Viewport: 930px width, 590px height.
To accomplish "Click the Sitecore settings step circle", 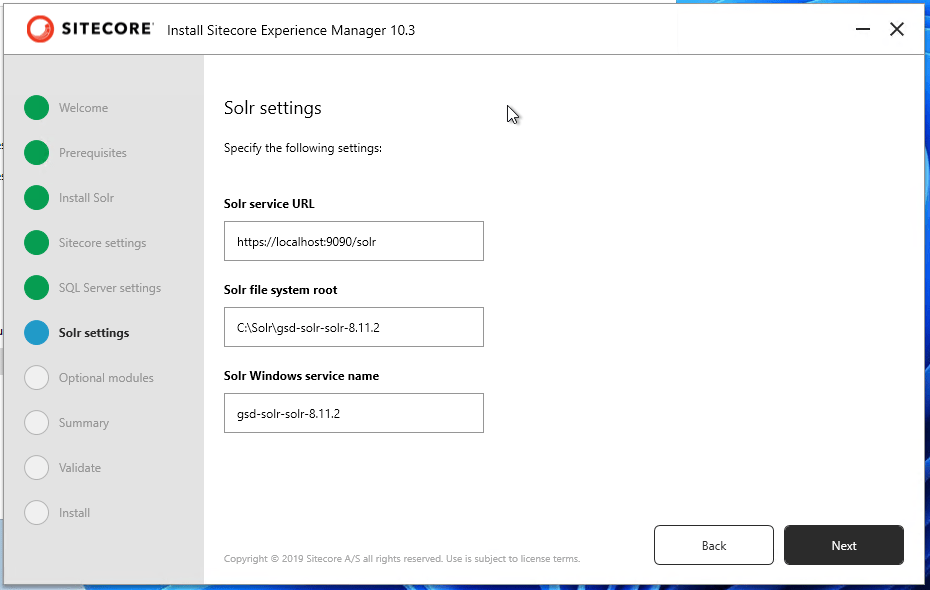I will (37, 243).
